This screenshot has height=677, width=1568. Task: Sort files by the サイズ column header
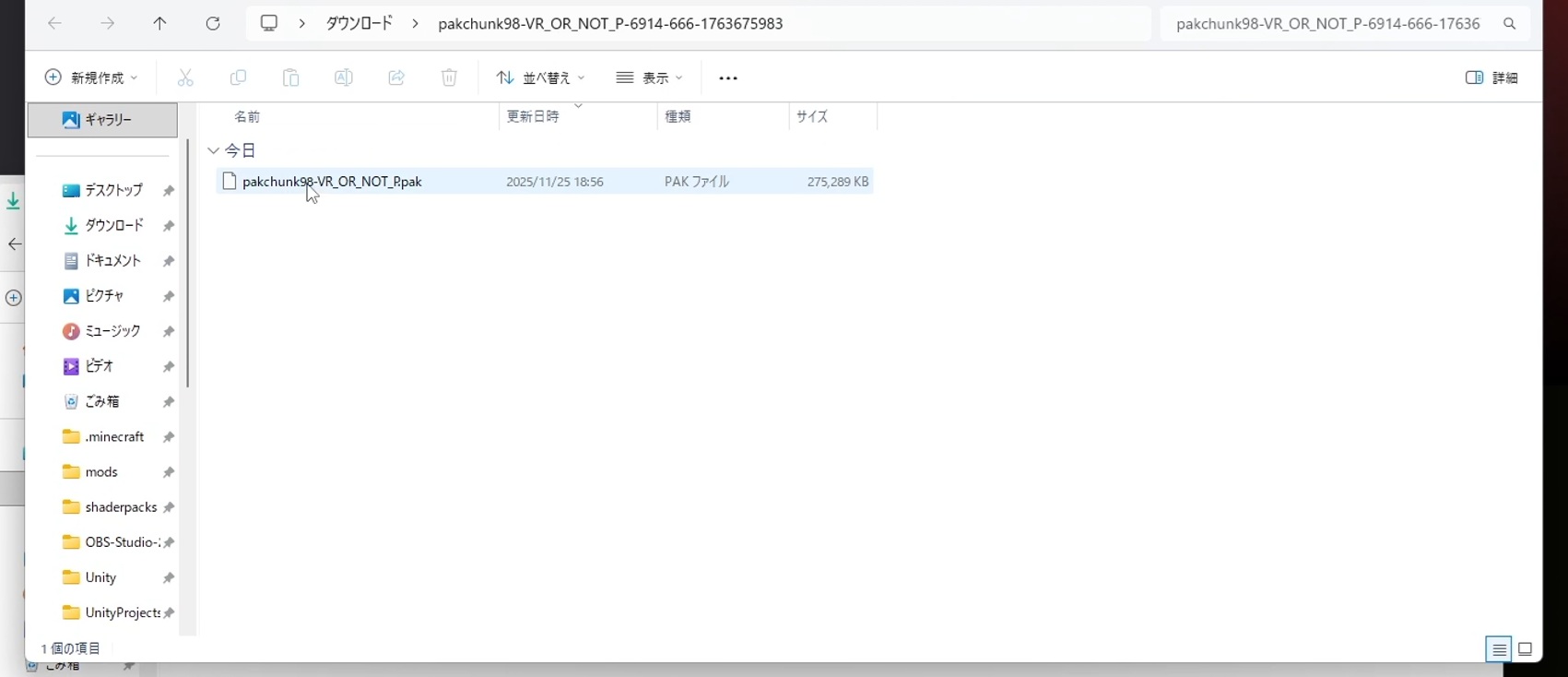[x=812, y=116]
